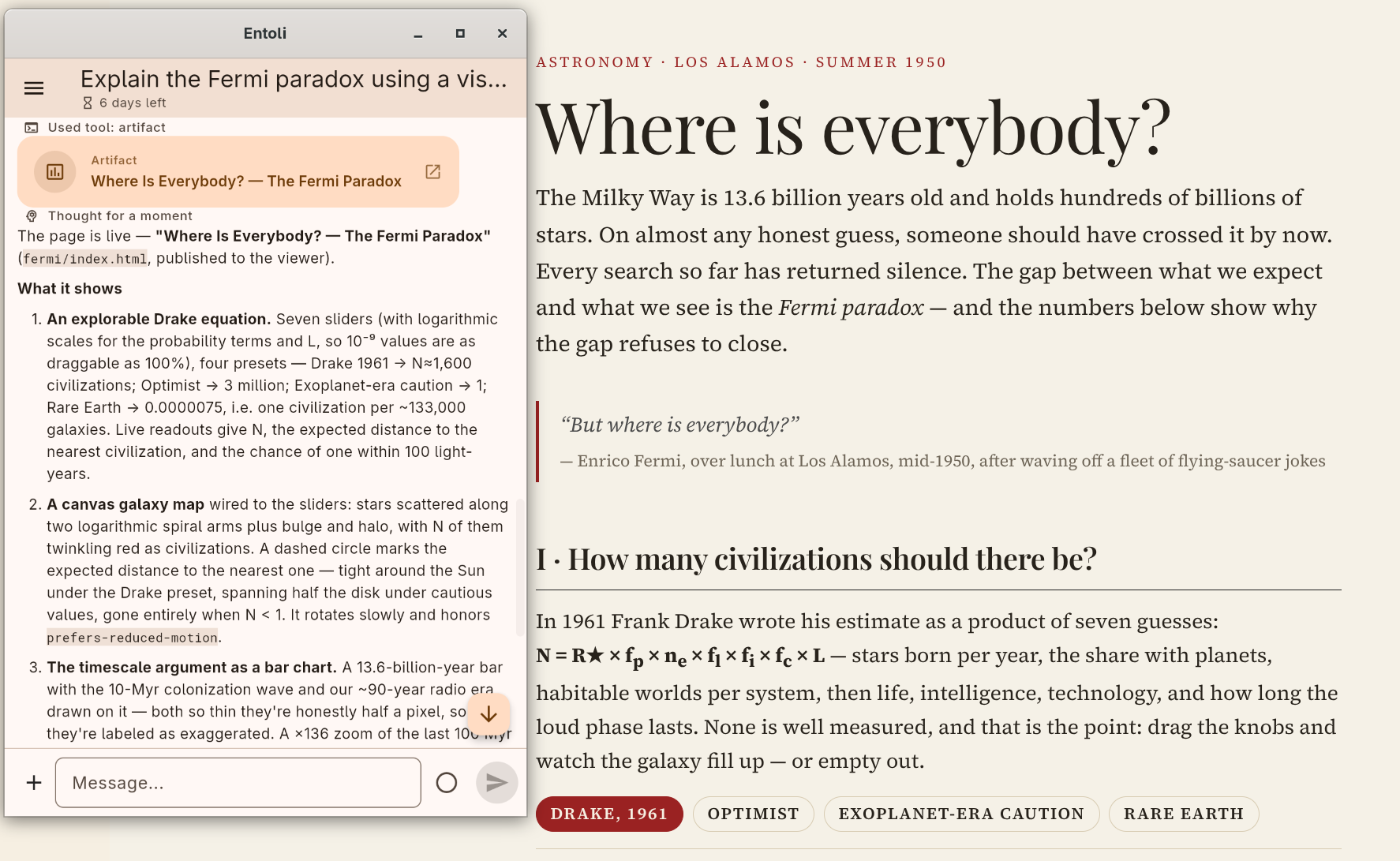Select the Drake, 1961 preset

click(x=609, y=814)
